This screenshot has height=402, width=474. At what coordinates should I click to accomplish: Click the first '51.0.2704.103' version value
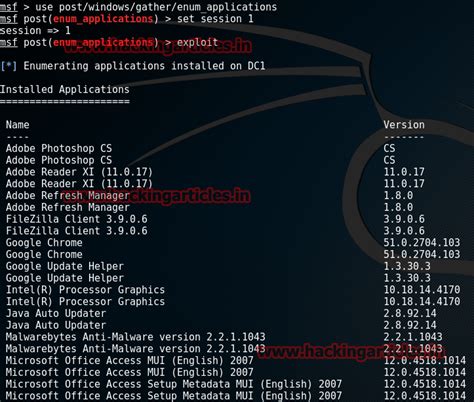[422, 243]
